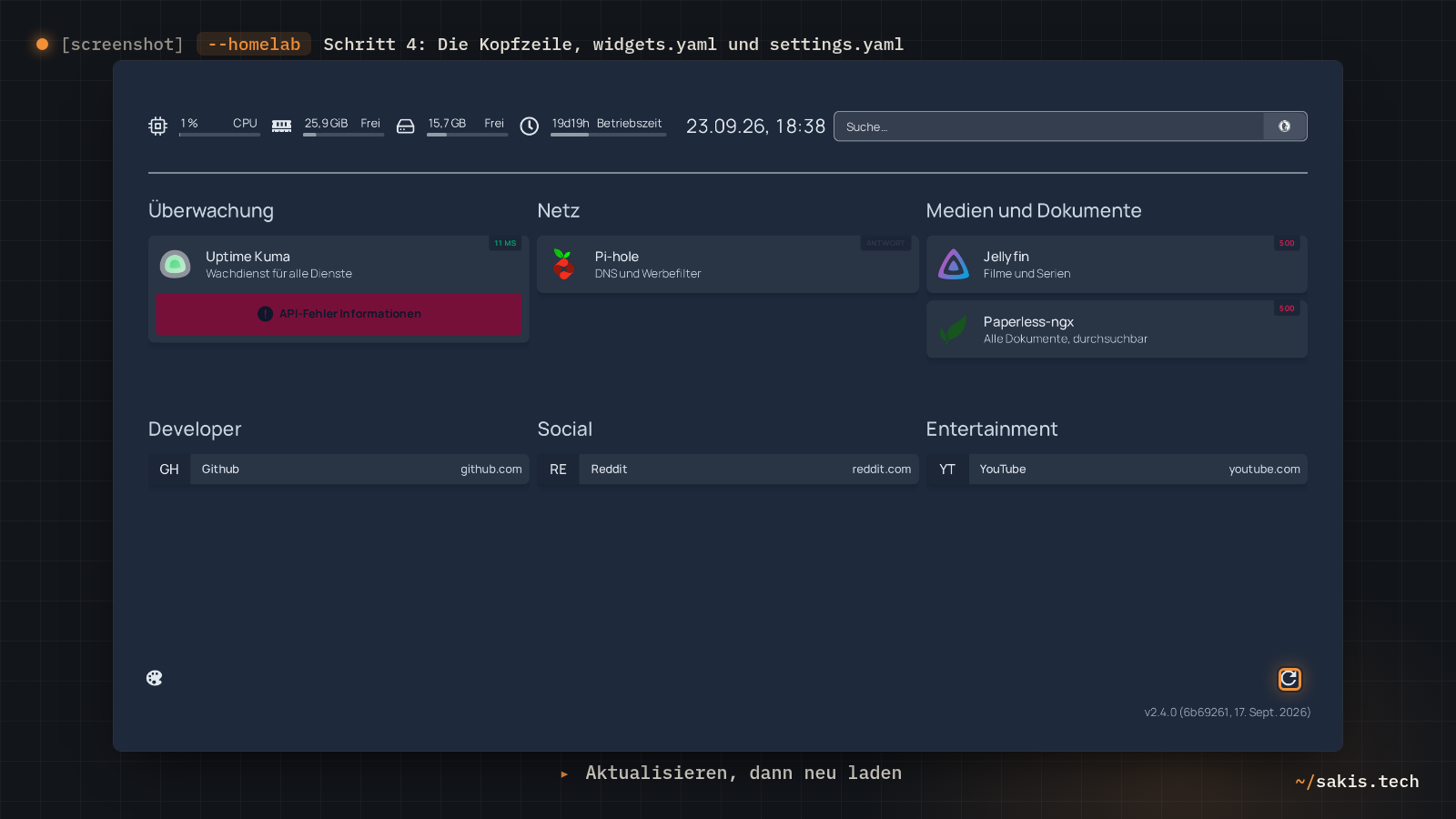Click the GH bookmark abbreviation
The image size is (1456, 819).
tap(169, 470)
